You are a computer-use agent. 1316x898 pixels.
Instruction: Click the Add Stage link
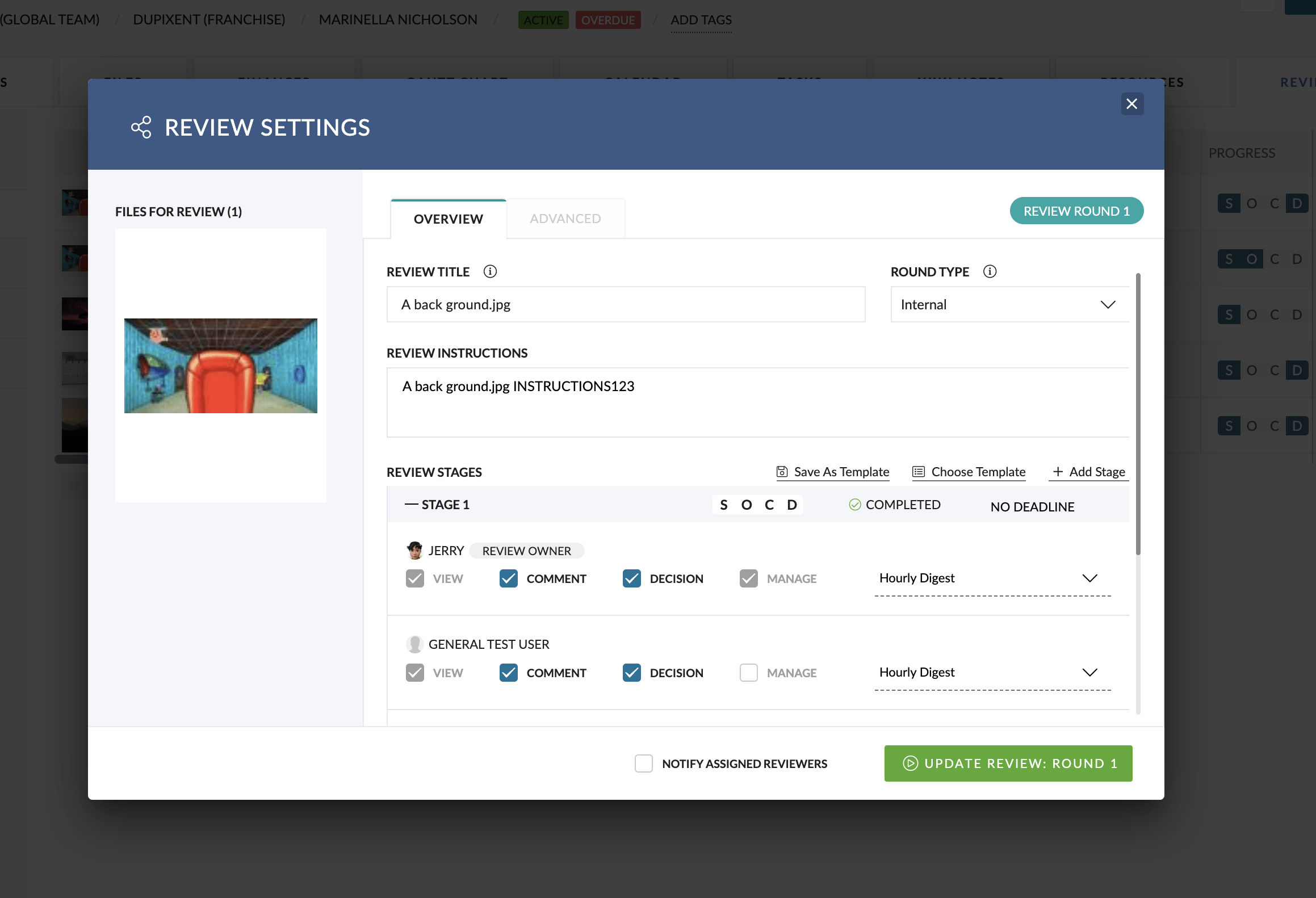[x=1089, y=472]
